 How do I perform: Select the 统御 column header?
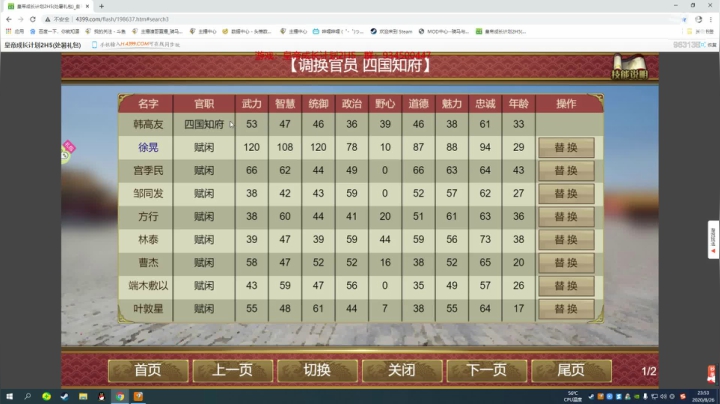coord(318,104)
